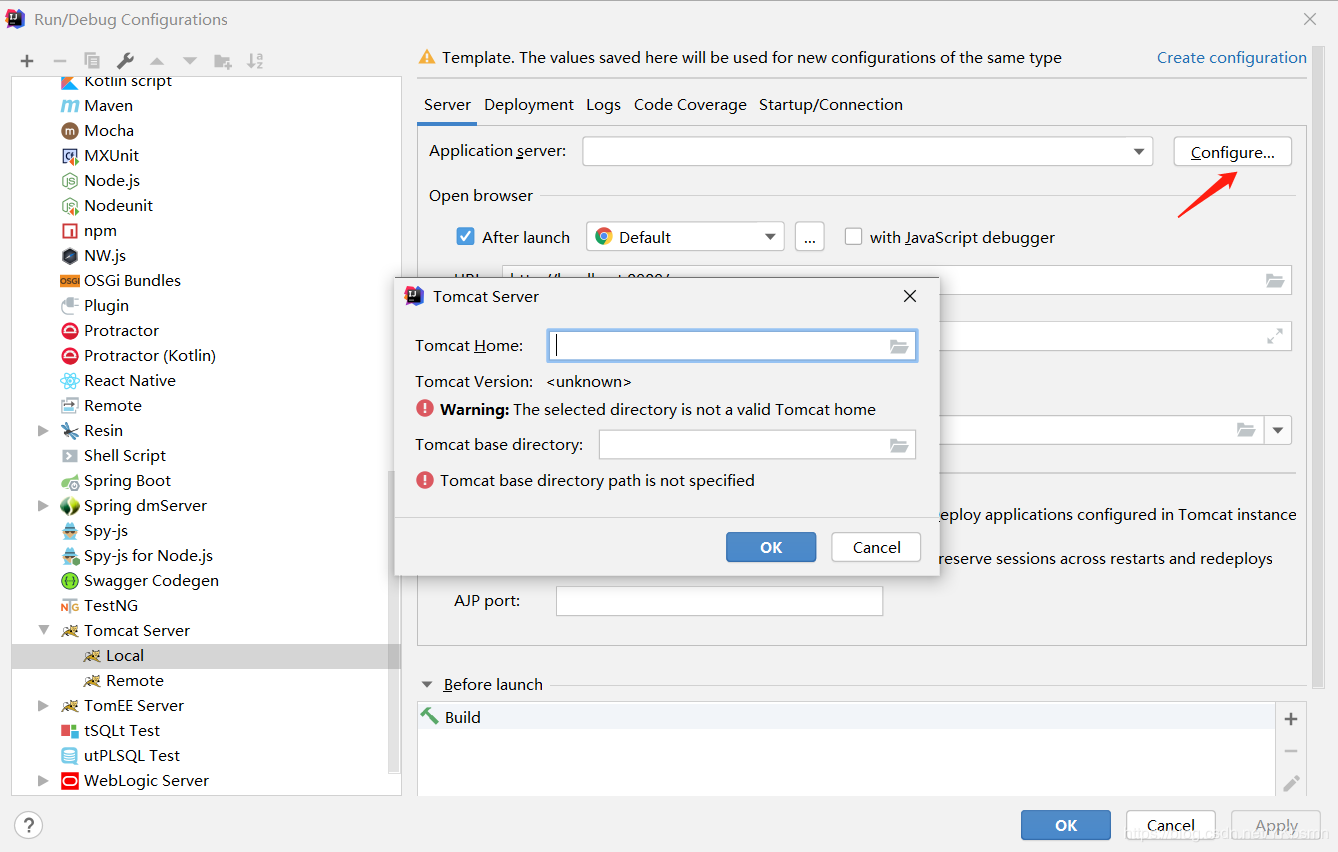Browse for Tomcat base directory folder icon
1338x852 pixels.
(x=899, y=445)
